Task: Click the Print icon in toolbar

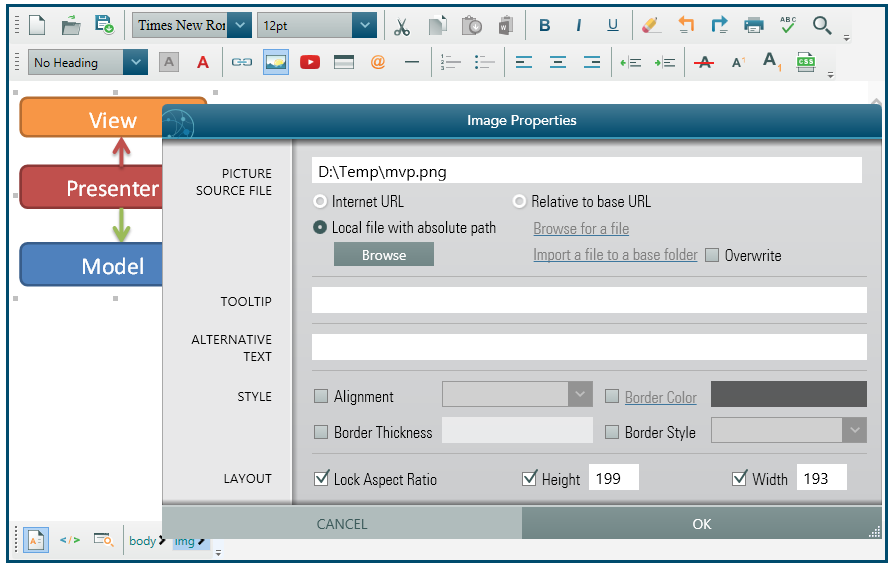Action: [754, 26]
